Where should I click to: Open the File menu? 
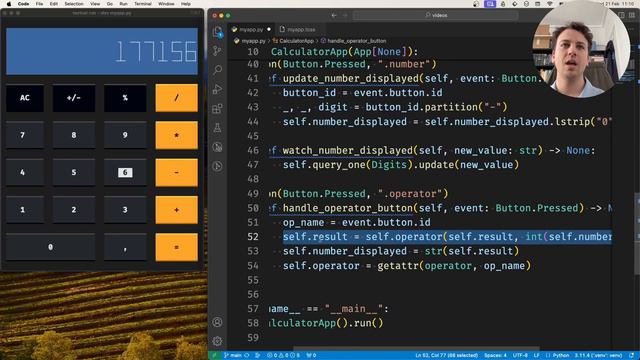point(39,4)
